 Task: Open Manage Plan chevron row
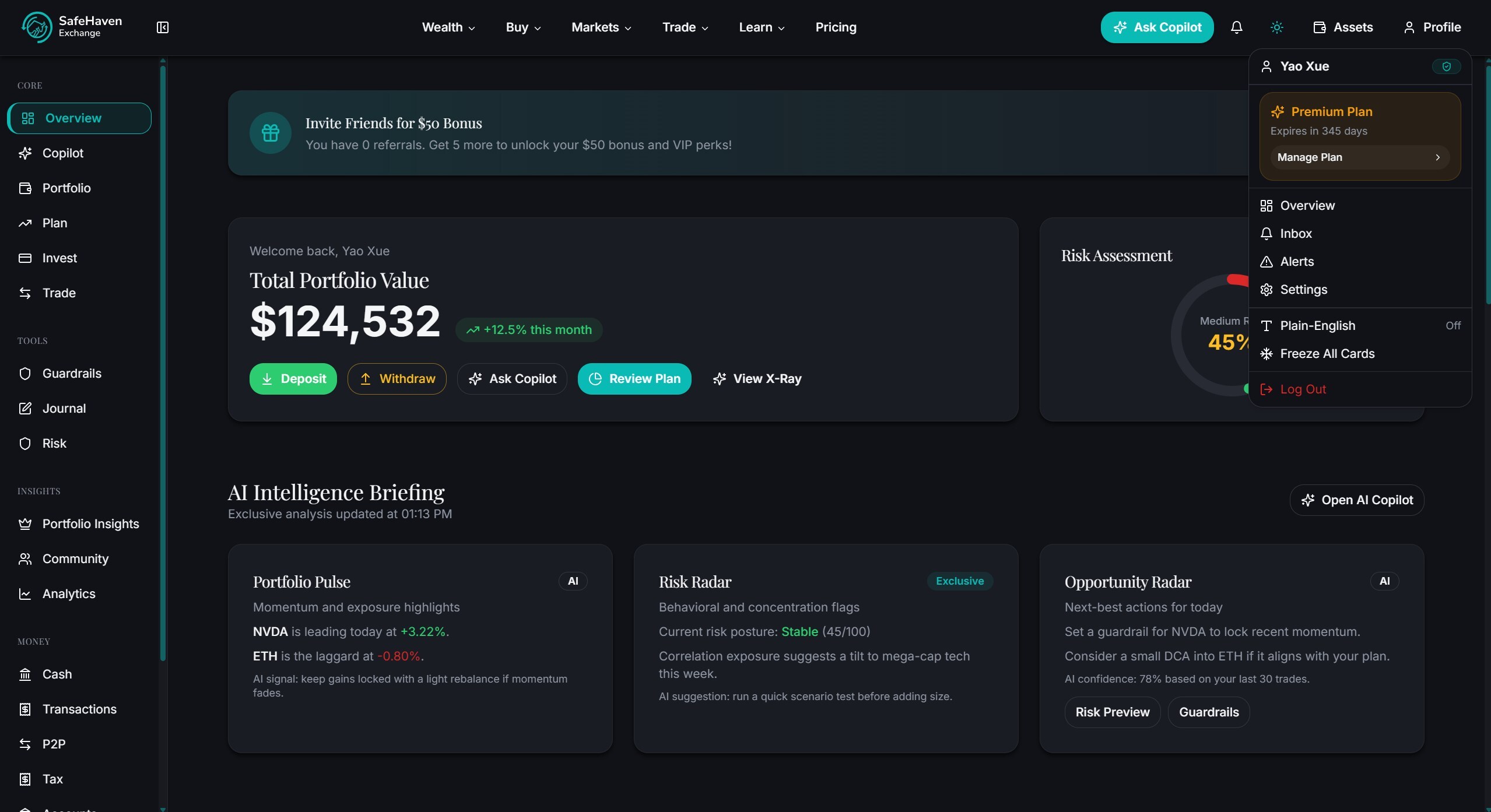[x=1359, y=157]
